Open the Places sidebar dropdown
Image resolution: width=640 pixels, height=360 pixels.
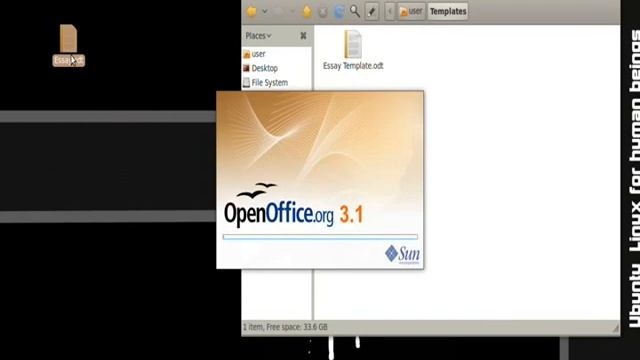pyautogui.click(x=258, y=36)
